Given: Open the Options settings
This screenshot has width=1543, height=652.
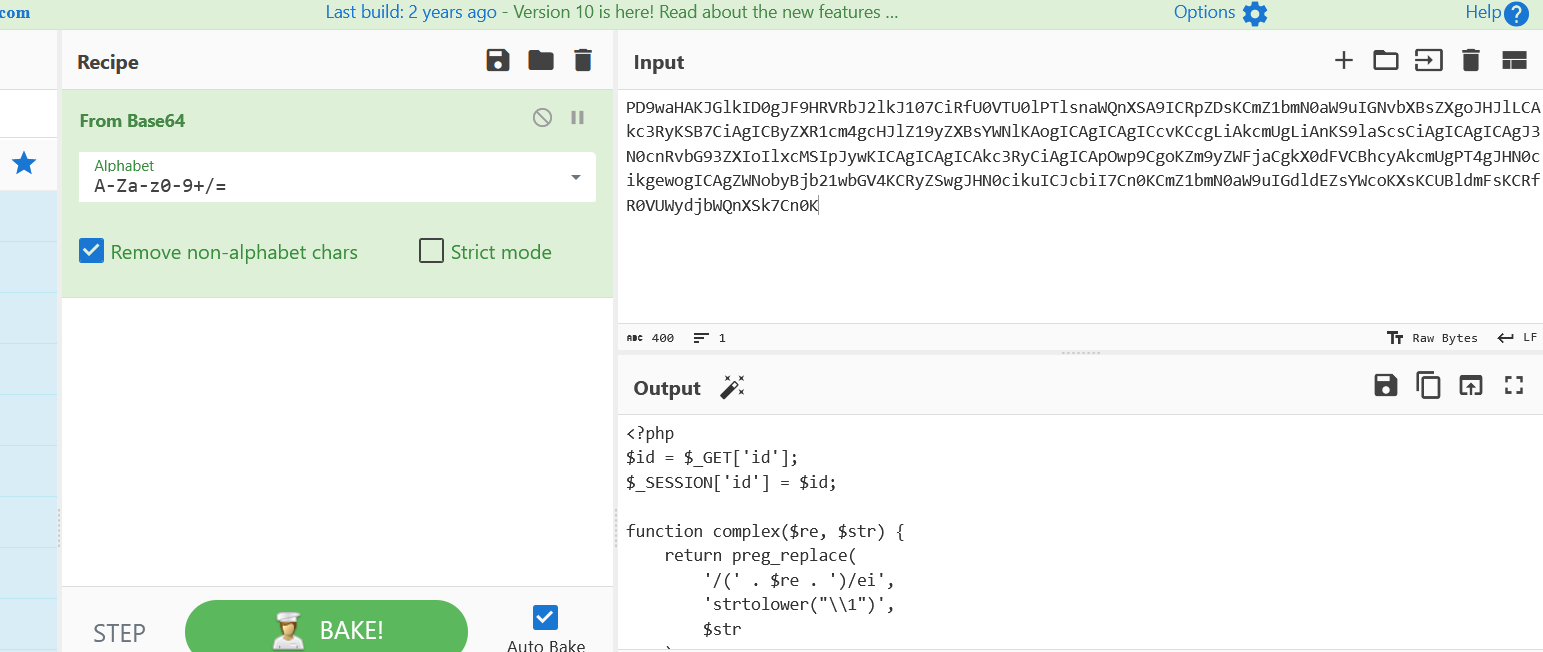Looking at the screenshot, I should click(x=1220, y=13).
